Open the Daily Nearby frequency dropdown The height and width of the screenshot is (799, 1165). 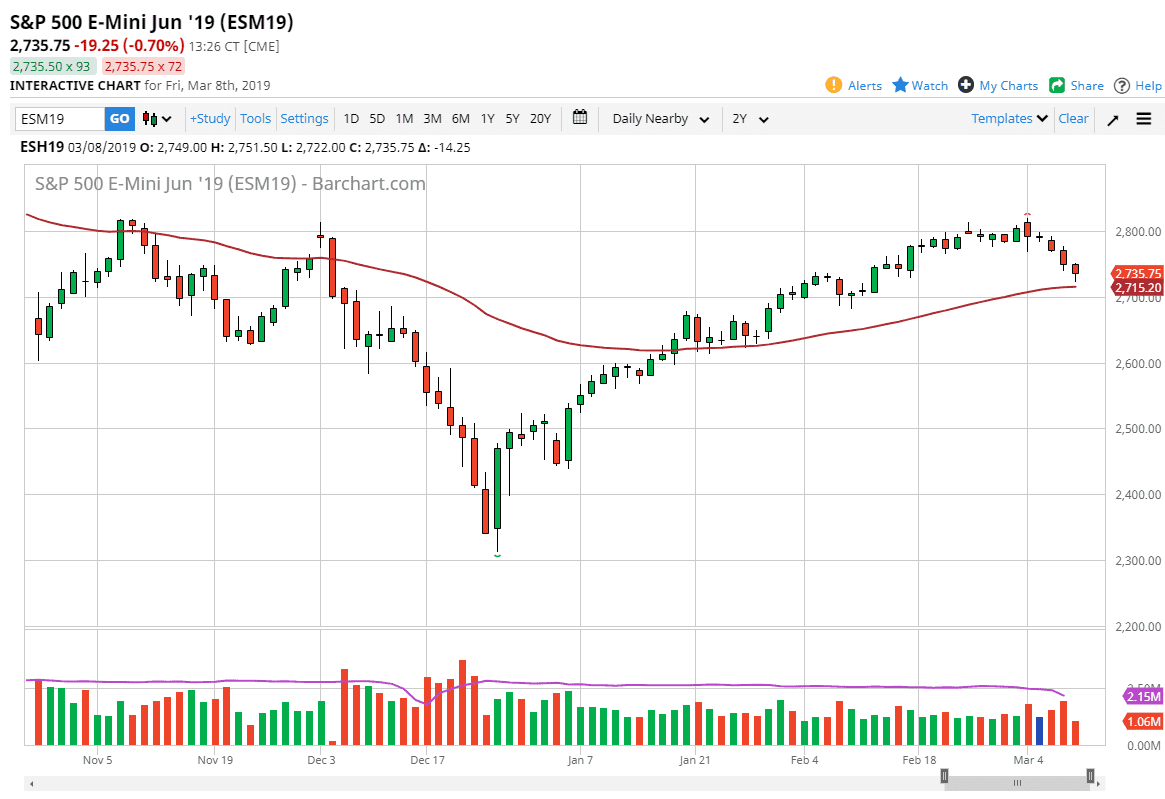coord(658,118)
